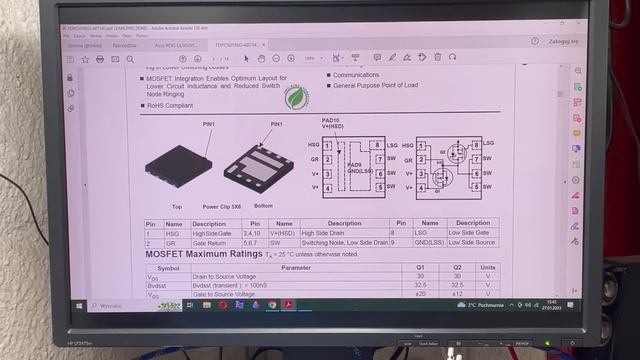The width and height of the screenshot is (640, 360).
Task: Collapse the right tools pane arrow
Action: [565, 182]
